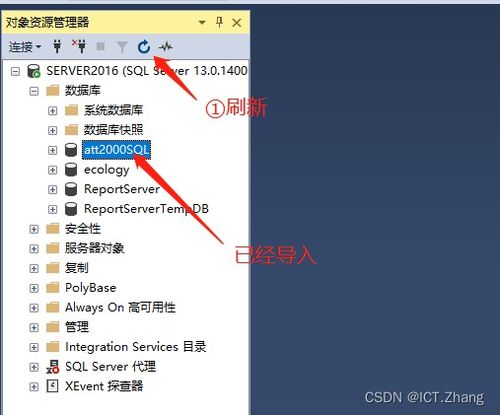Viewport: 500px width, 415px height.
Task: Click the Connect Object Explorer plug icon
Action: (x=57, y=47)
